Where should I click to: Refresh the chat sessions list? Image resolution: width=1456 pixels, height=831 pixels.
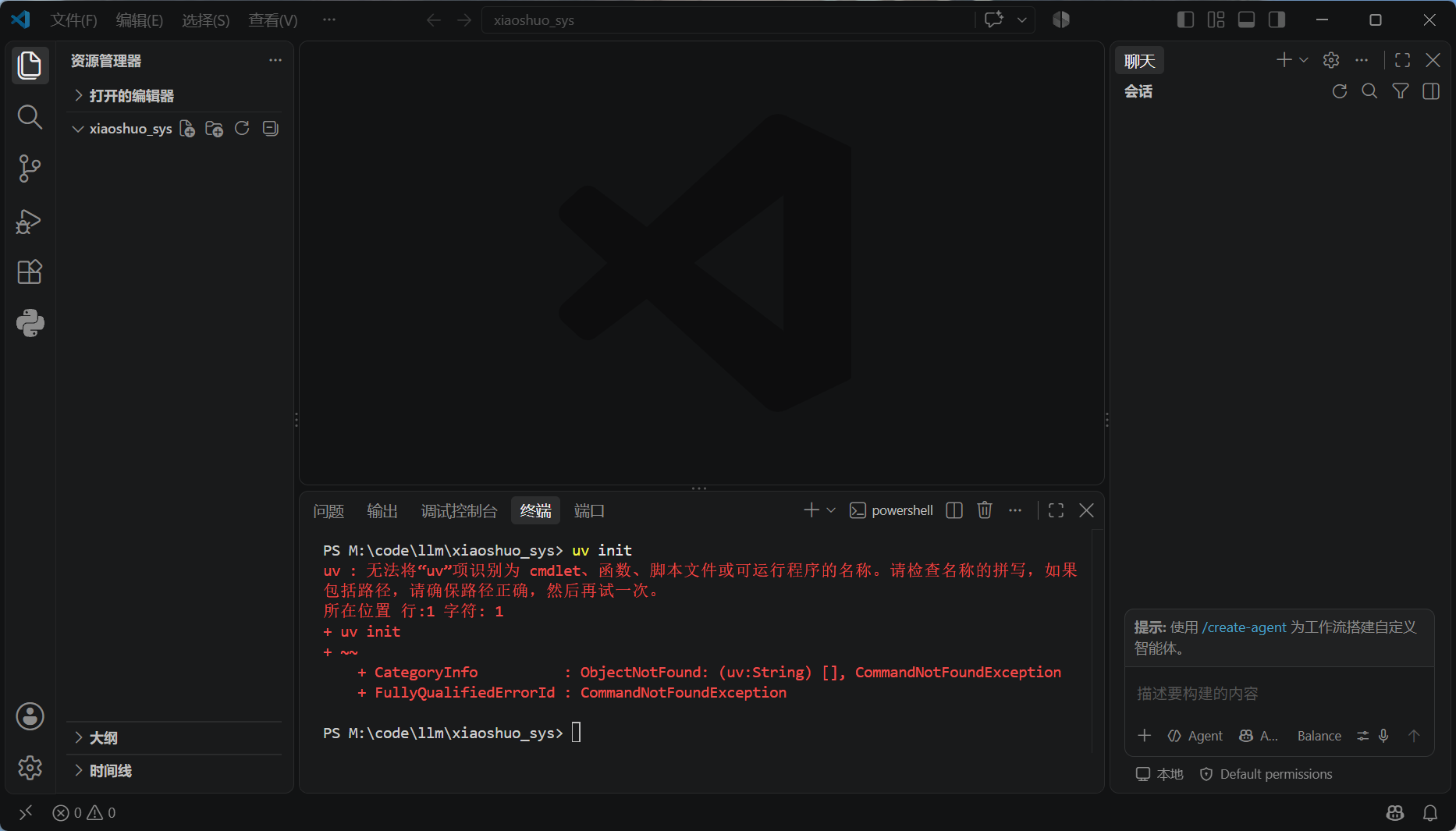(1340, 91)
